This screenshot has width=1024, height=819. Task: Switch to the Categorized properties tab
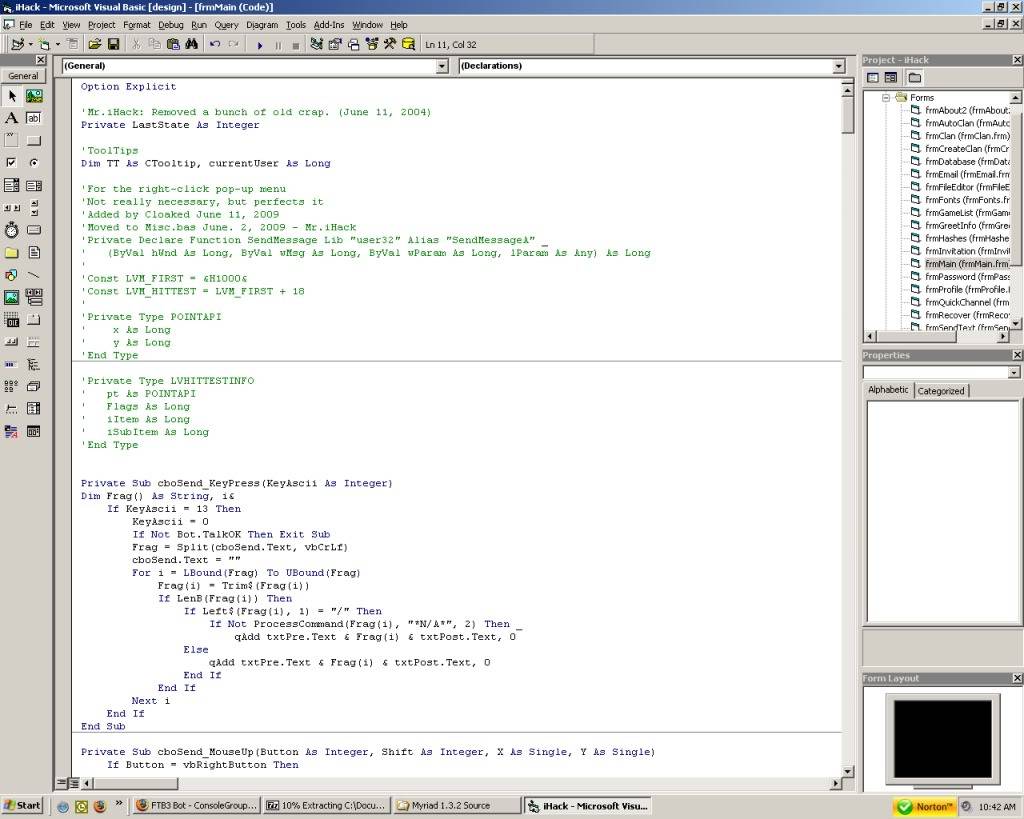(940, 391)
